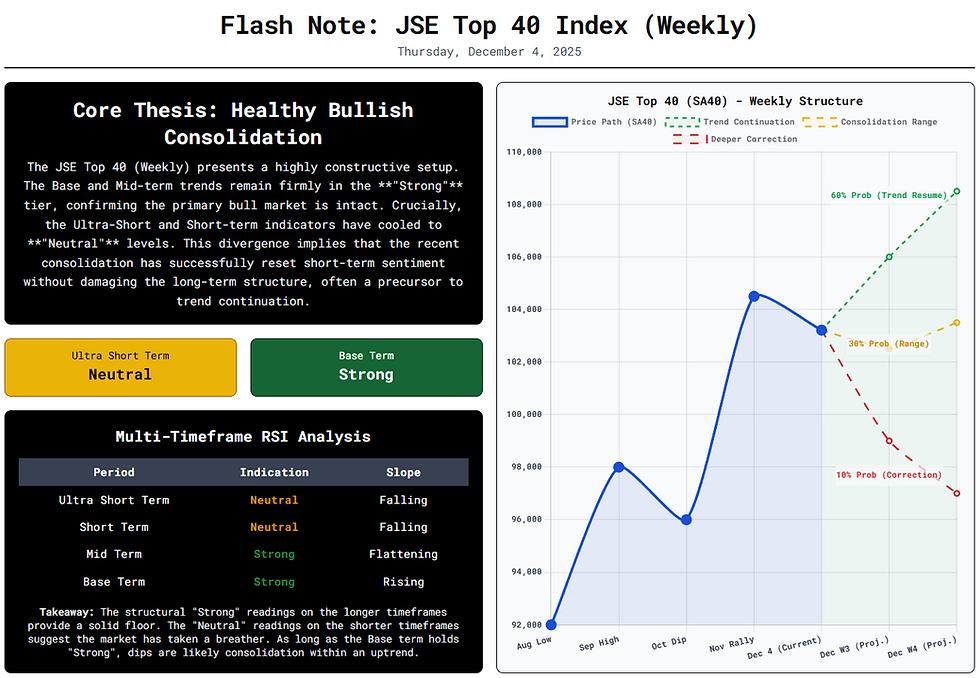The image size is (980, 678).
Task: Select the Indication column header
Action: [274, 472]
